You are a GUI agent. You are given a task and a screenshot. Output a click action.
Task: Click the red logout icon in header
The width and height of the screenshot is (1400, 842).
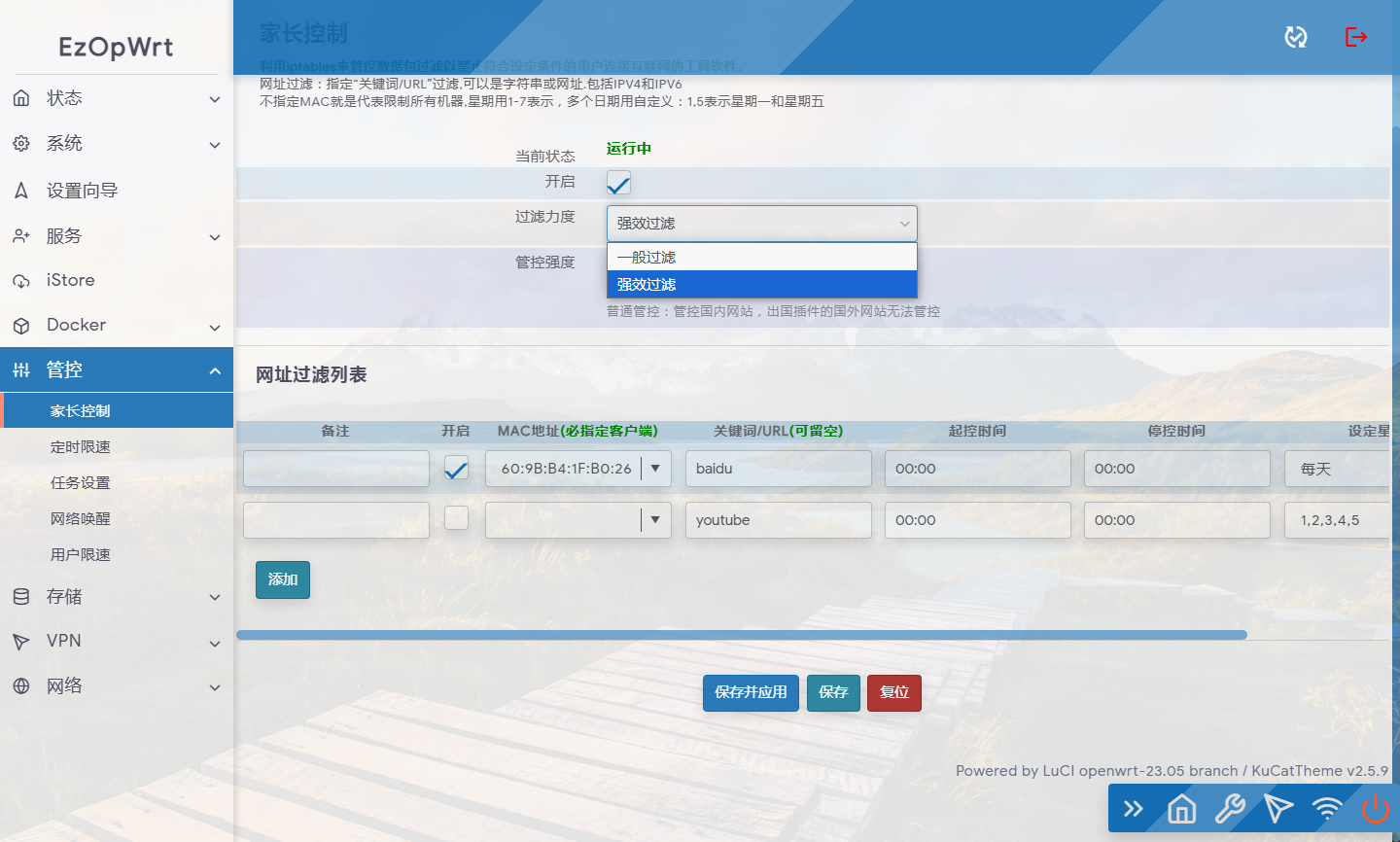pyautogui.click(x=1356, y=37)
